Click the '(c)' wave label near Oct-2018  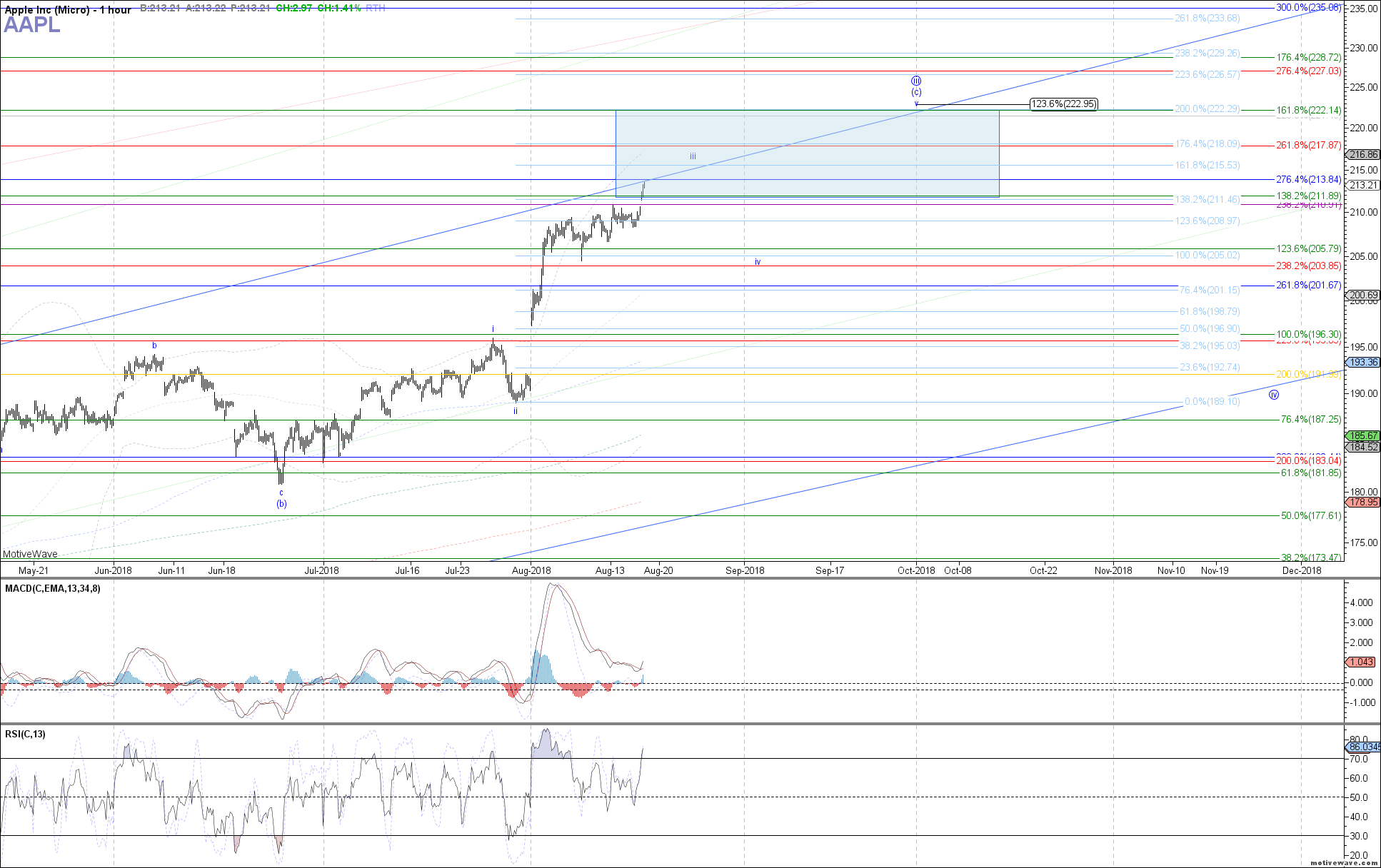click(x=916, y=92)
